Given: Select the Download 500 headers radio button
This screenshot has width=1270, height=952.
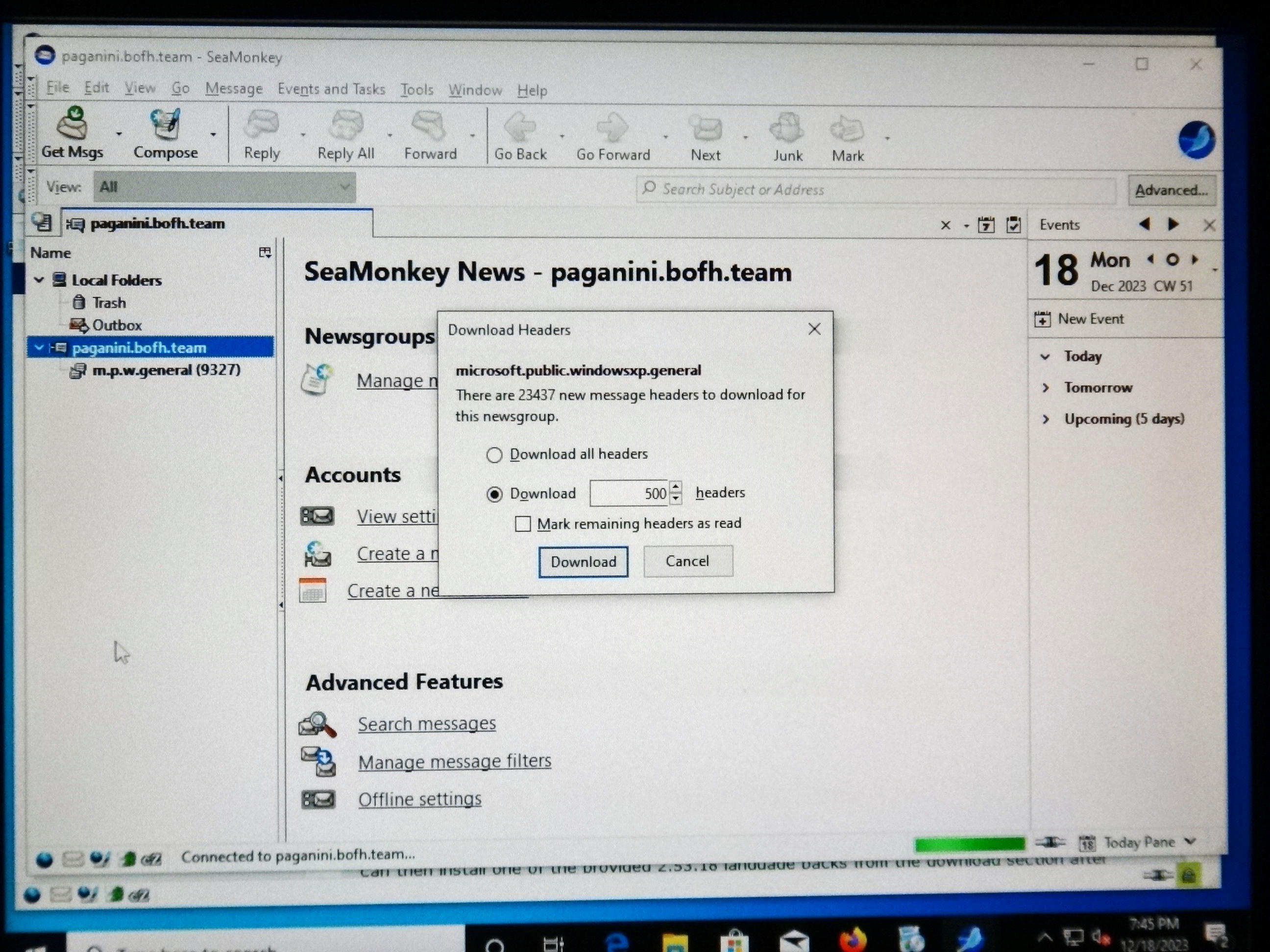Looking at the screenshot, I should tap(494, 494).
